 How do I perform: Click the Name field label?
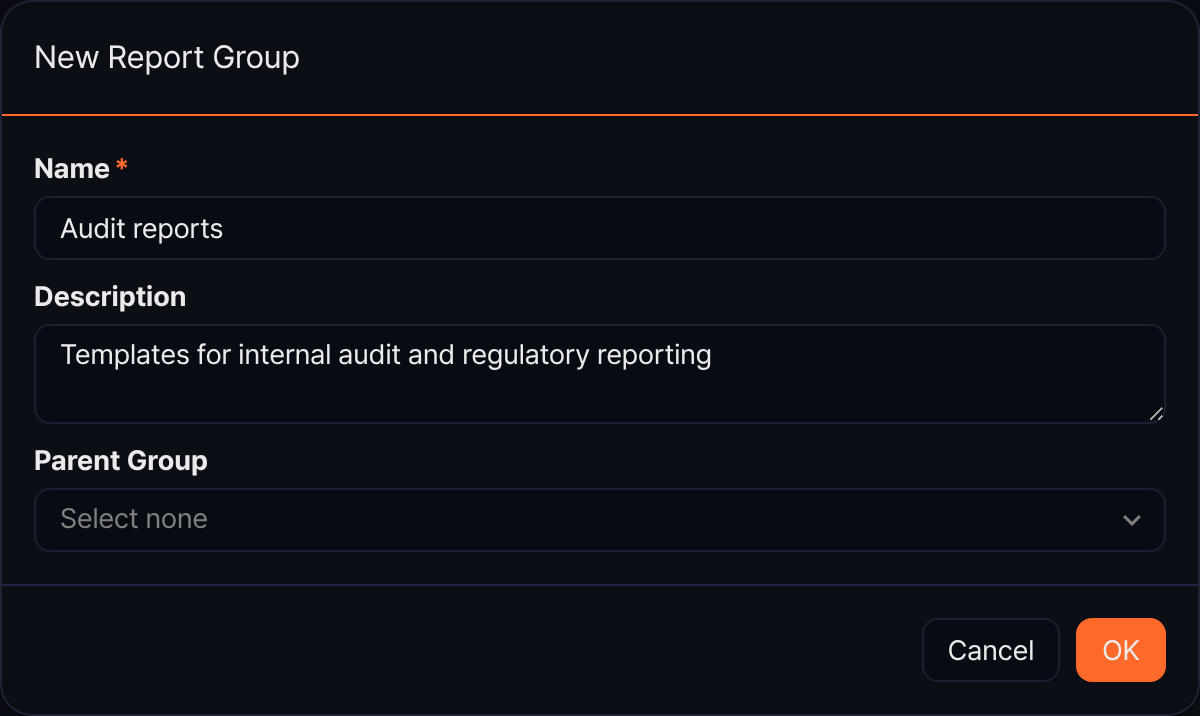[x=72, y=168]
